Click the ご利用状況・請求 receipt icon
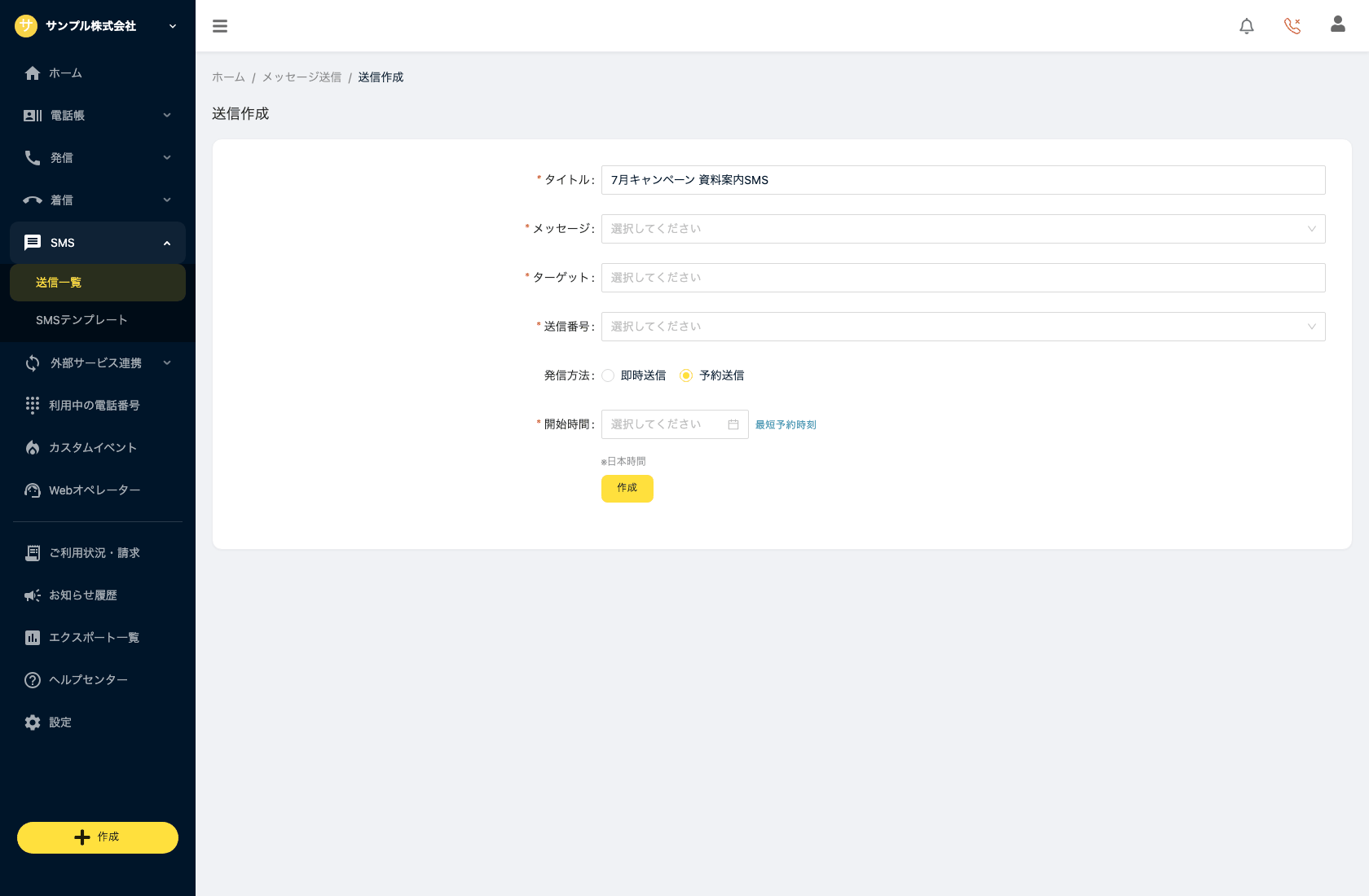 pos(33,553)
